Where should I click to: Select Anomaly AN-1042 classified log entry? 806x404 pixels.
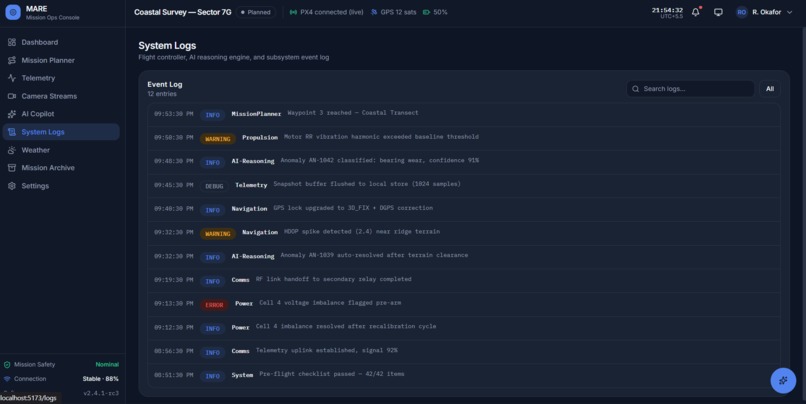[x=464, y=161]
